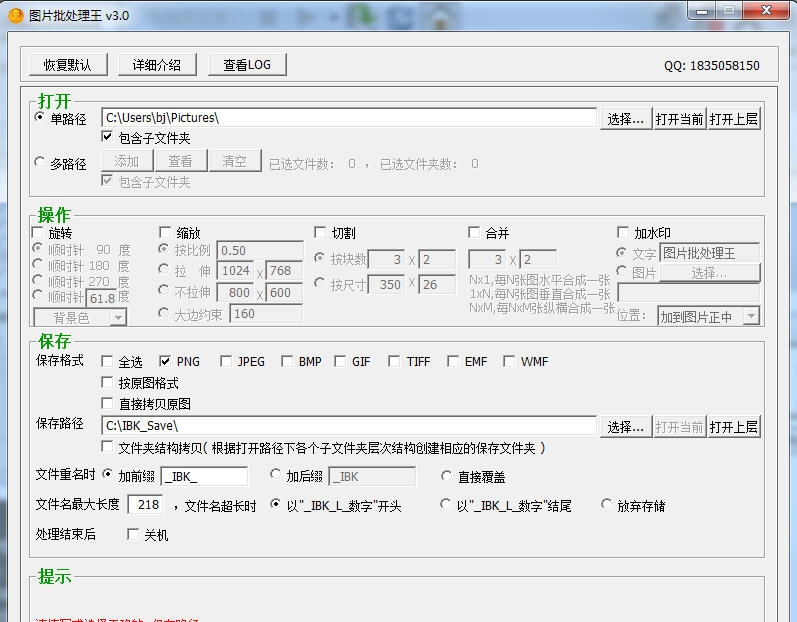The height and width of the screenshot is (622, 797).
Task: Check the WMF format checkbox
Action: click(x=509, y=361)
